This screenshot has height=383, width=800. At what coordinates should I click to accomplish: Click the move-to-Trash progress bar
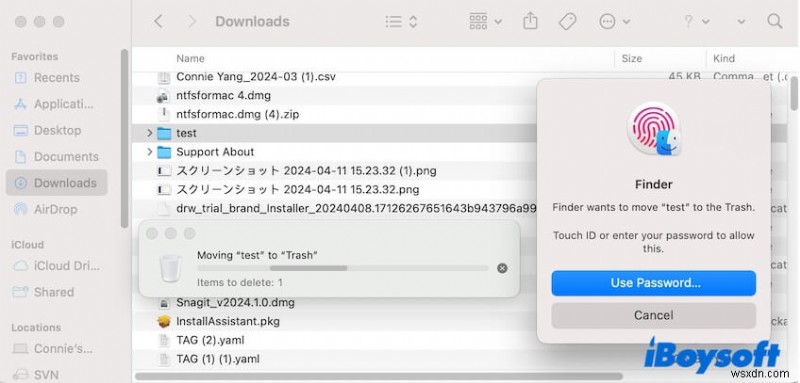(342, 268)
